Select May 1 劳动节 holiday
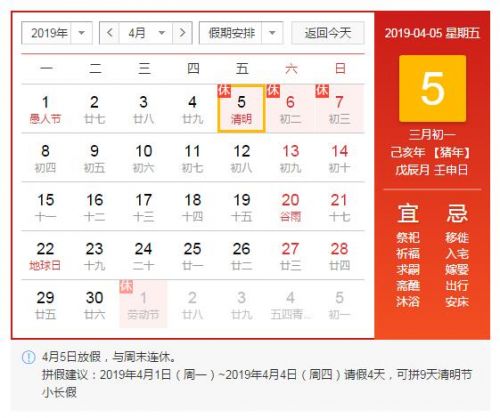 pyautogui.click(x=143, y=305)
